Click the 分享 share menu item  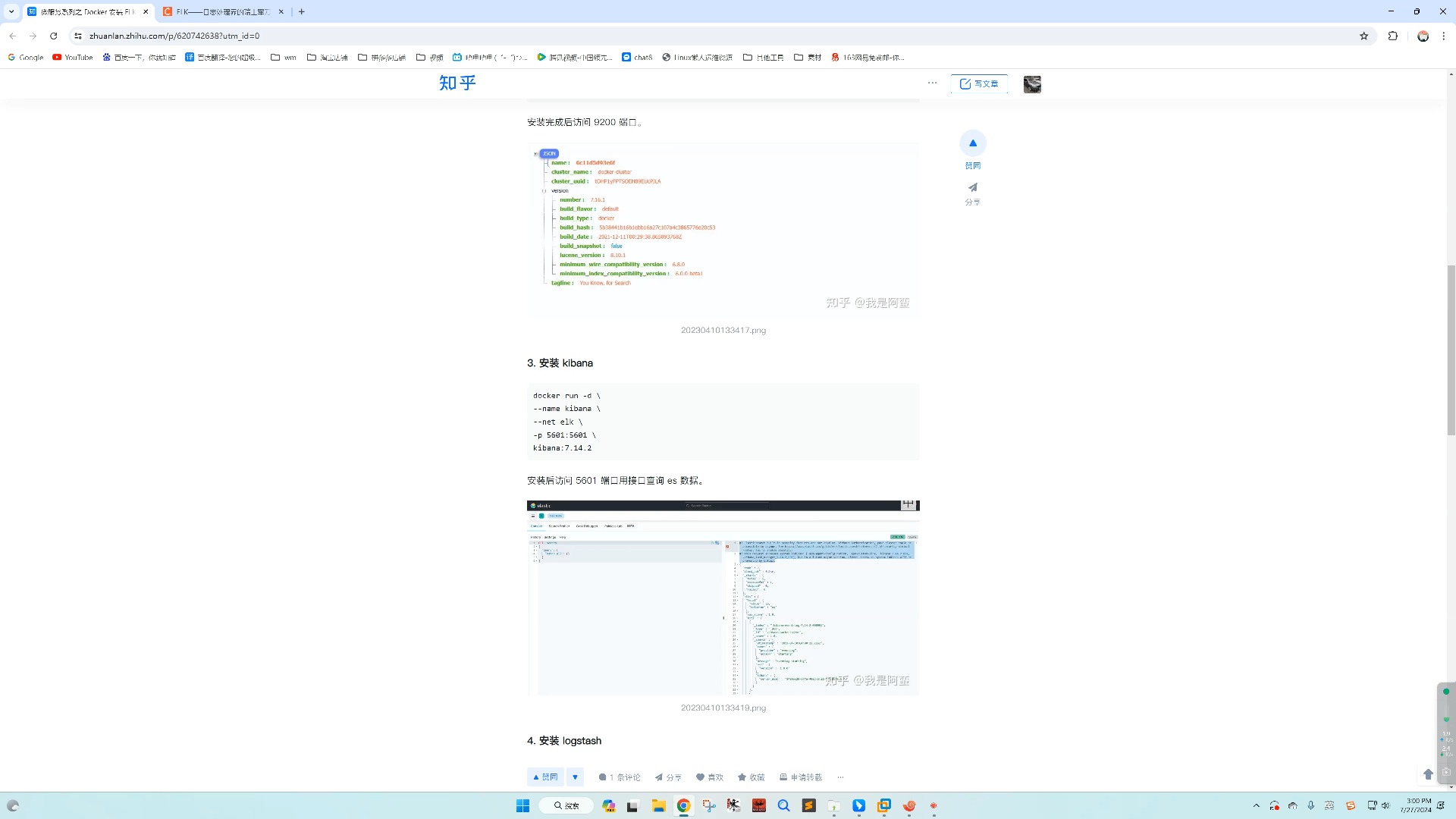(972, 193)
